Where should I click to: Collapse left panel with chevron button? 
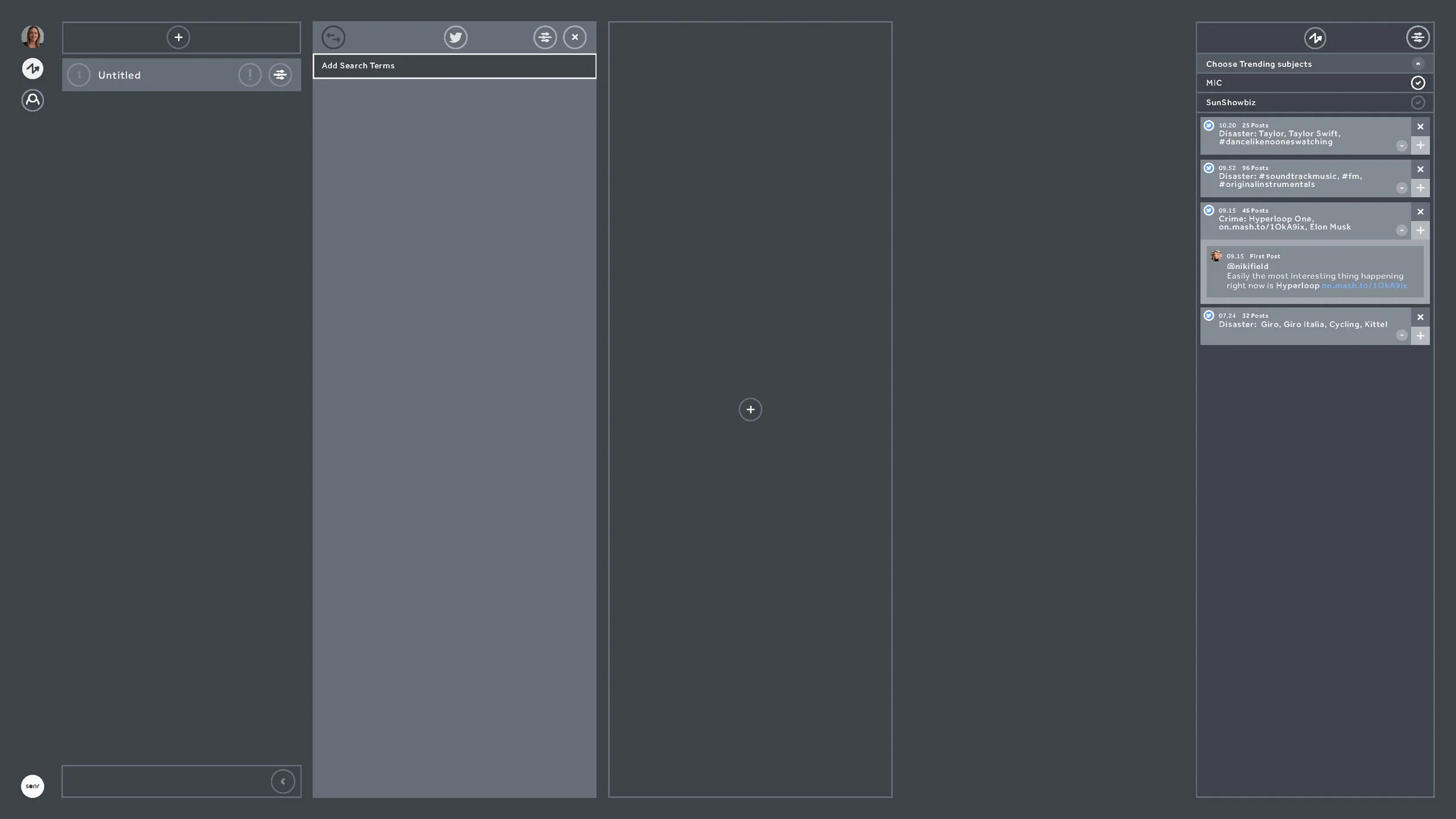coord(282,781)
